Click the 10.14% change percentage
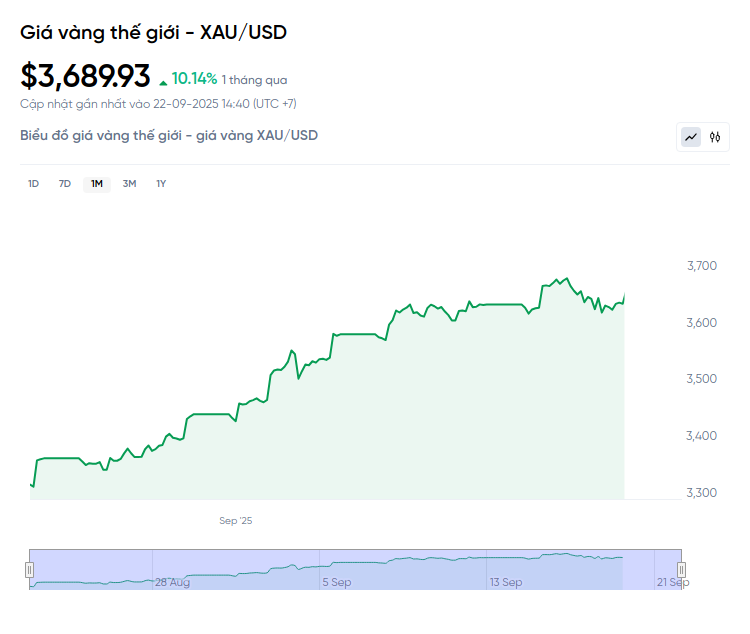This screenshot has width=750, height=634. (194, 78)
